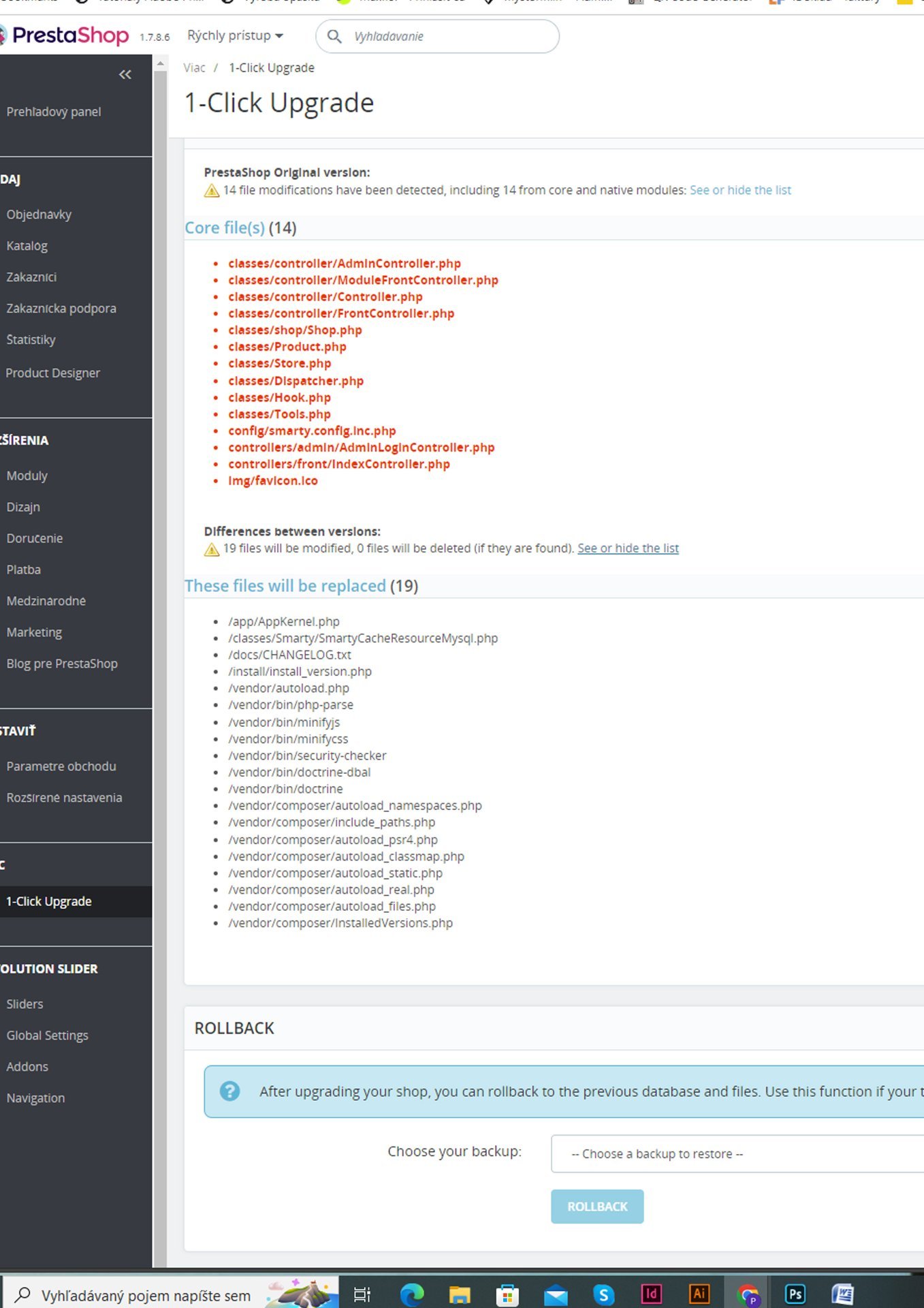
Task: Launch Microsoft Edge from the taskbar
Action: 411,1294
